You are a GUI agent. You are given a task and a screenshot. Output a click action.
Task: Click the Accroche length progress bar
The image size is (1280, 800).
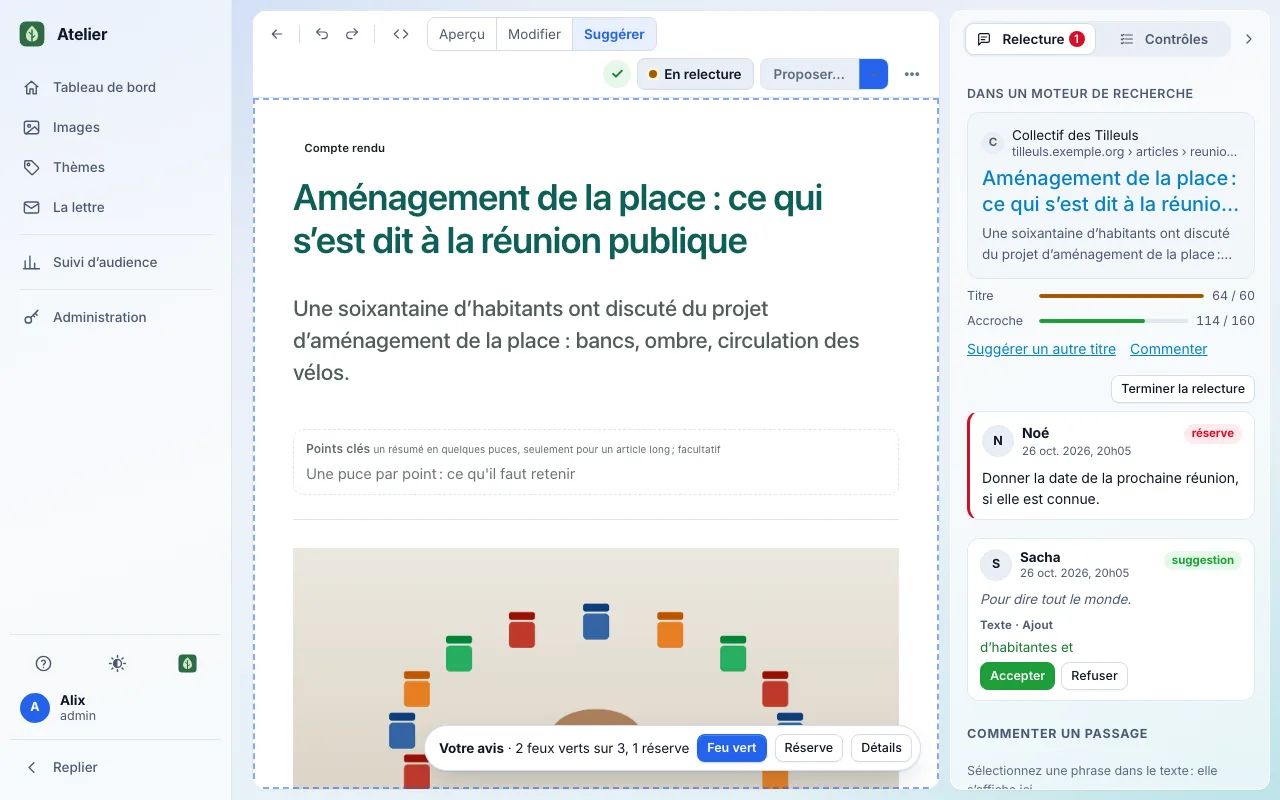click(1113, 321)
